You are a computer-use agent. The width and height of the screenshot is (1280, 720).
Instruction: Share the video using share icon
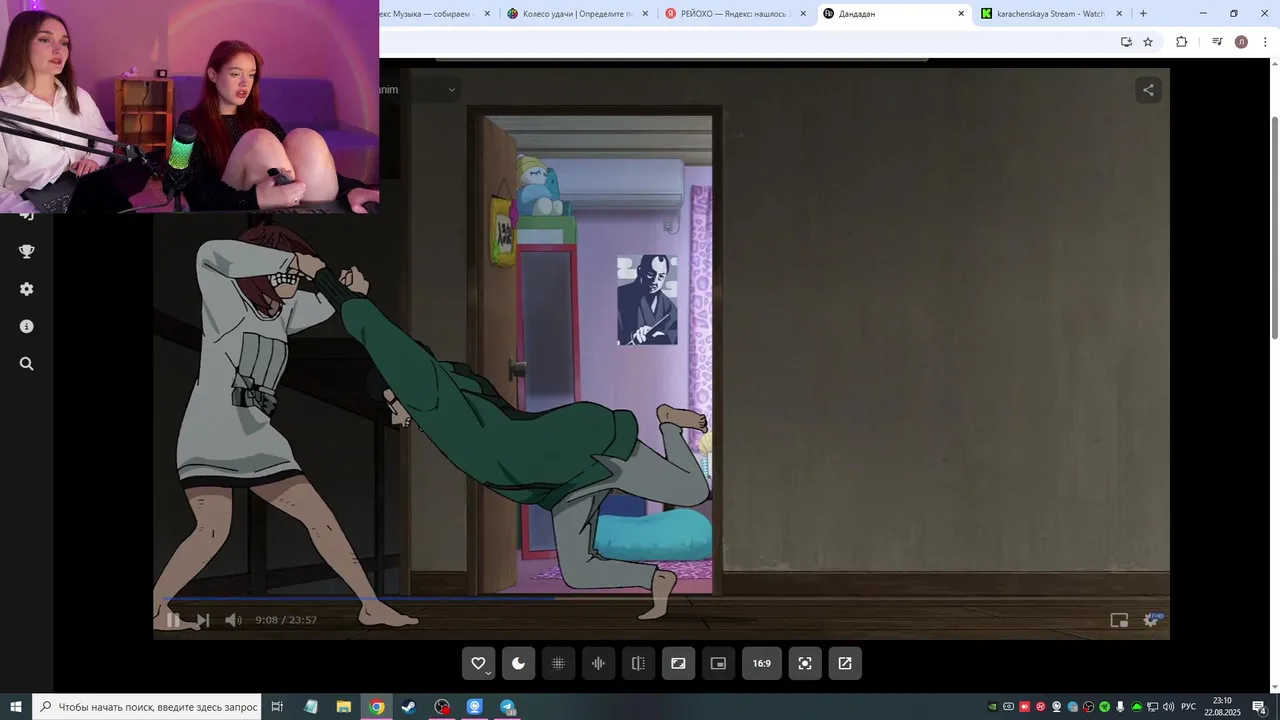pos(1148,90)
